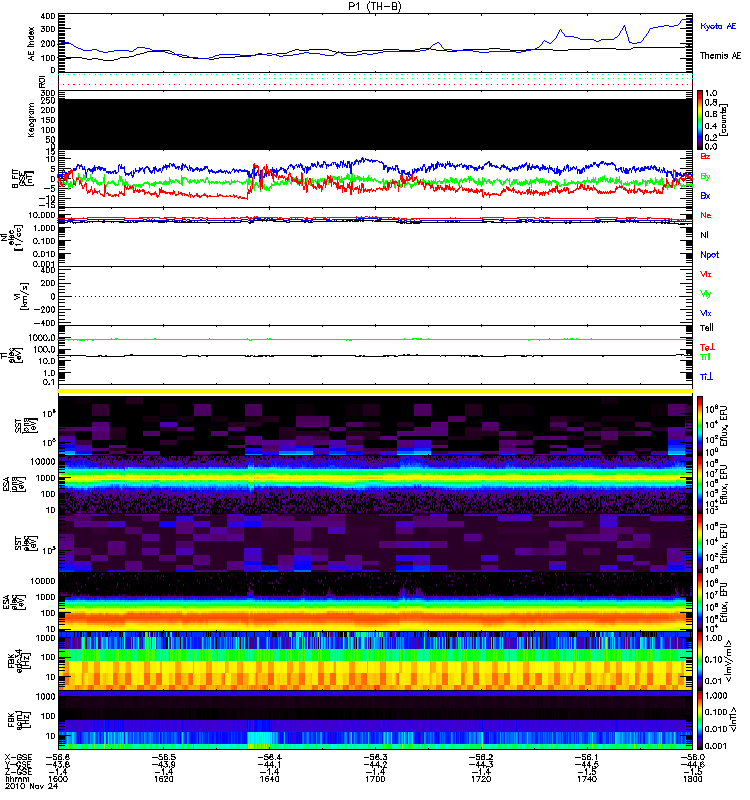Click the blue Bx legend label
Screen dimensions: 750x800
[x=705, y=195]
